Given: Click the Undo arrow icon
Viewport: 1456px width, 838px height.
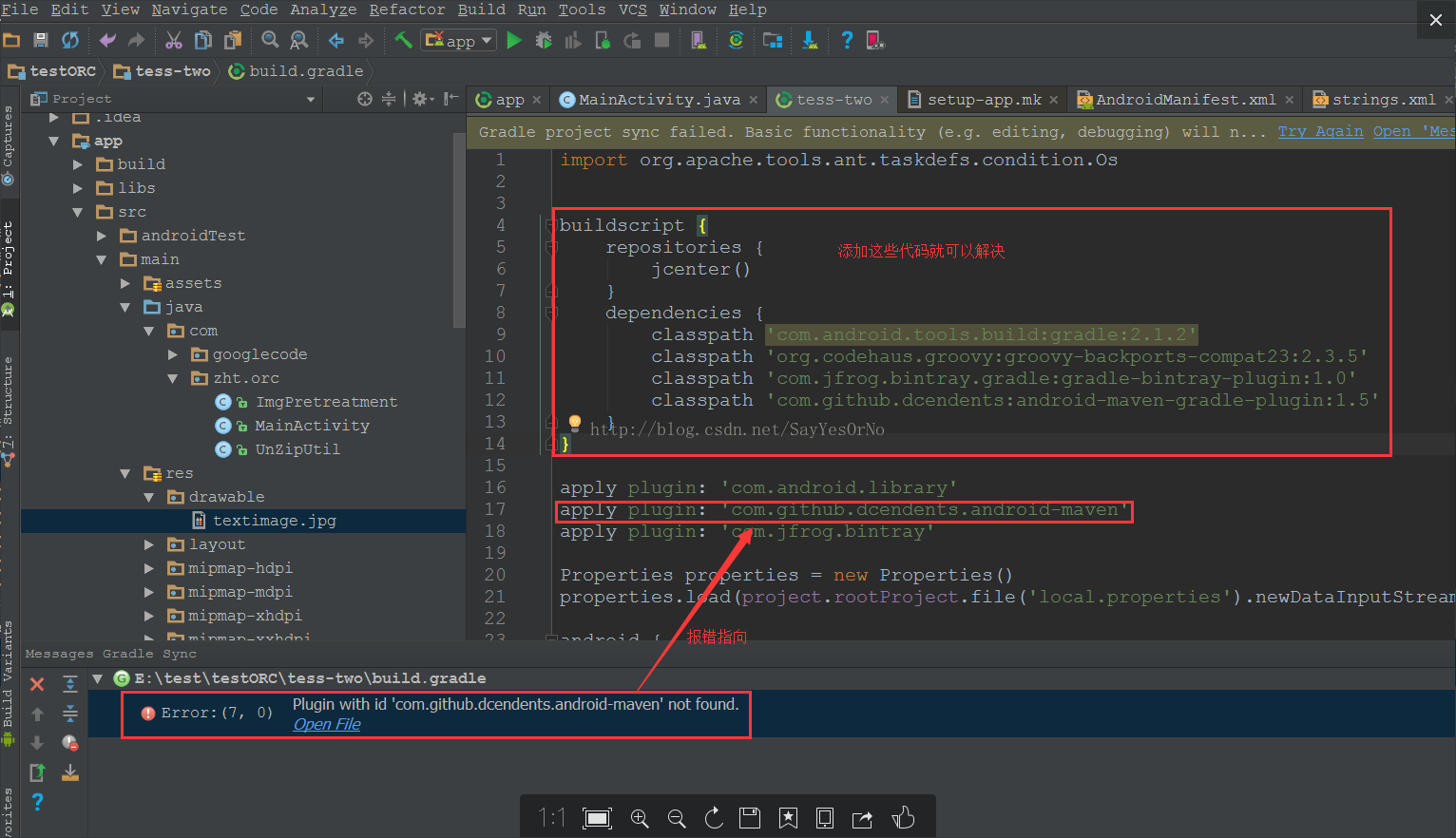Looking at the screenshot, I should 107,40.
